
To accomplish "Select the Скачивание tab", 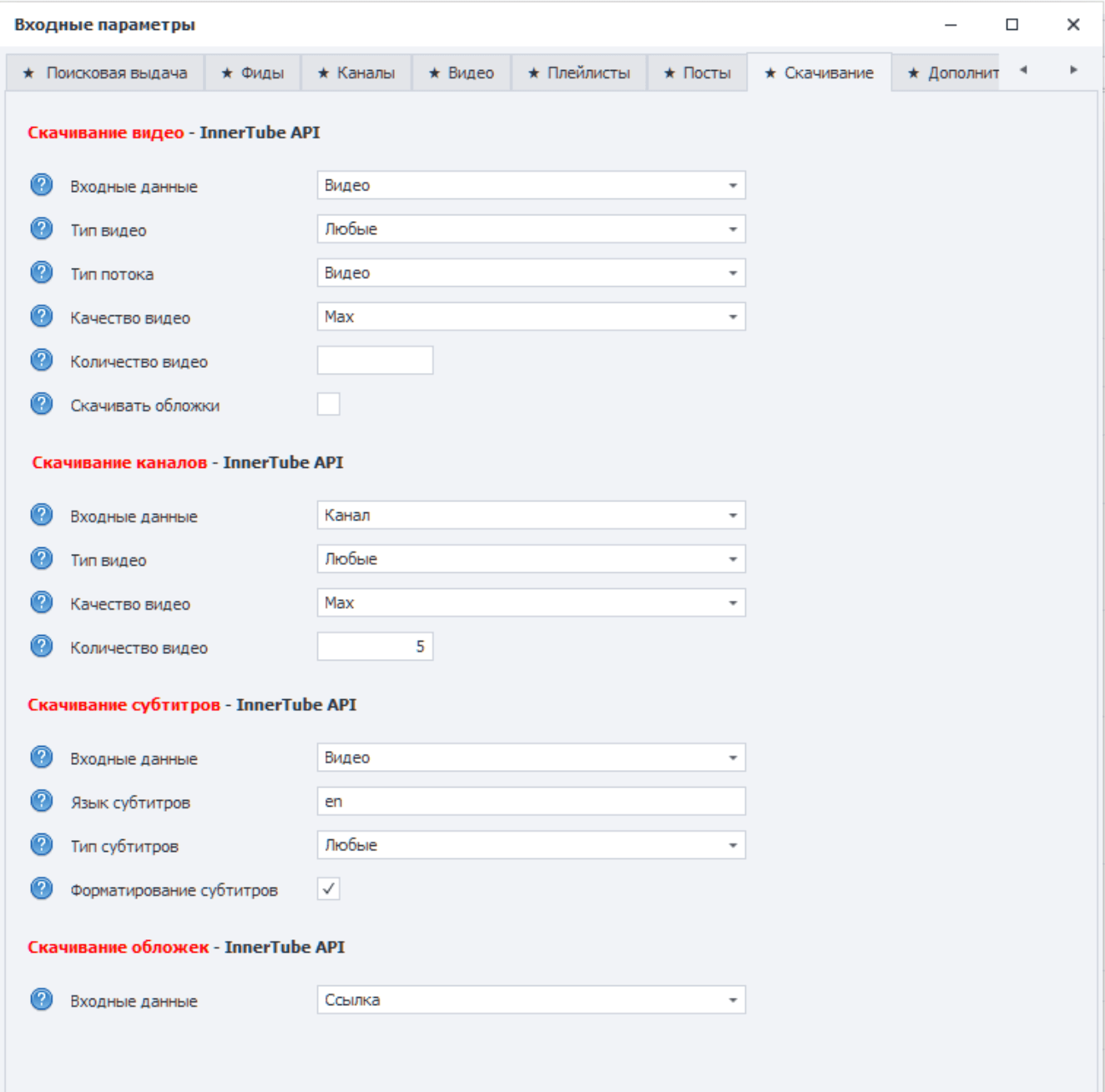I will 820,73.
